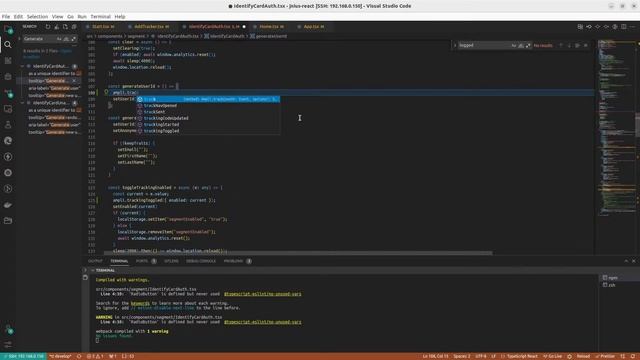Open the Help menu

[x=120, y=17]
